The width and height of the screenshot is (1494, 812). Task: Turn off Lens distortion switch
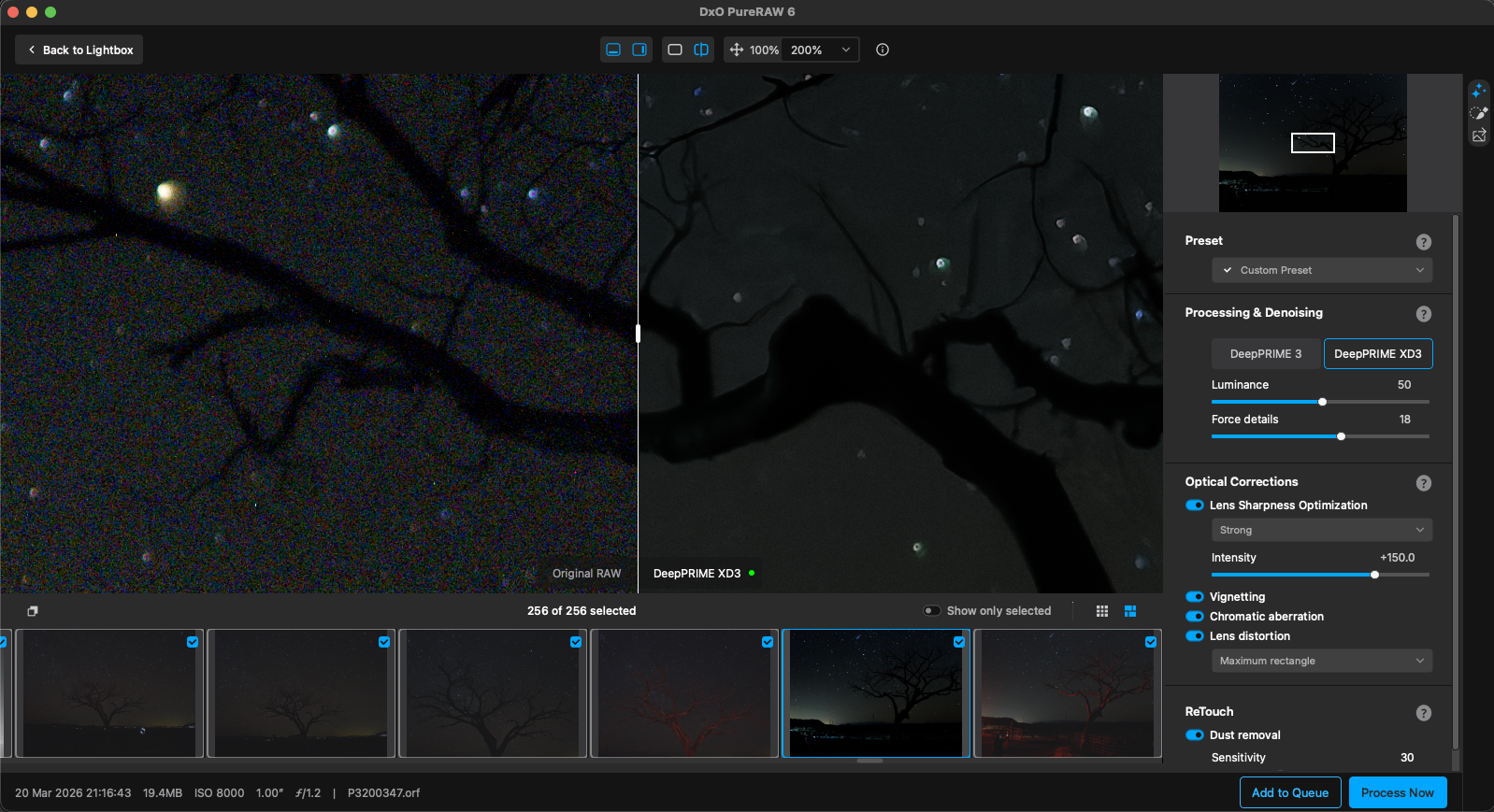[x=1195, y=636]
